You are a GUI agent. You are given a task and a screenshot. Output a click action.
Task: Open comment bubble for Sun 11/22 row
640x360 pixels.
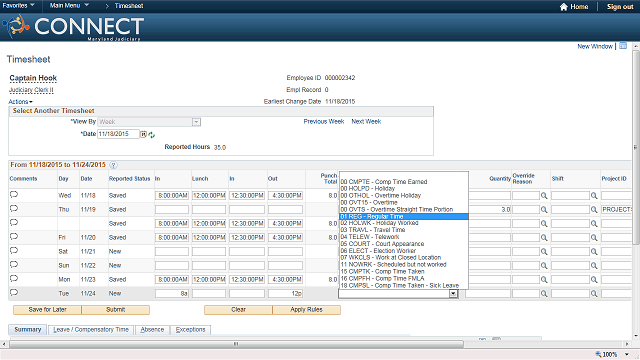(x=14, y=264)
